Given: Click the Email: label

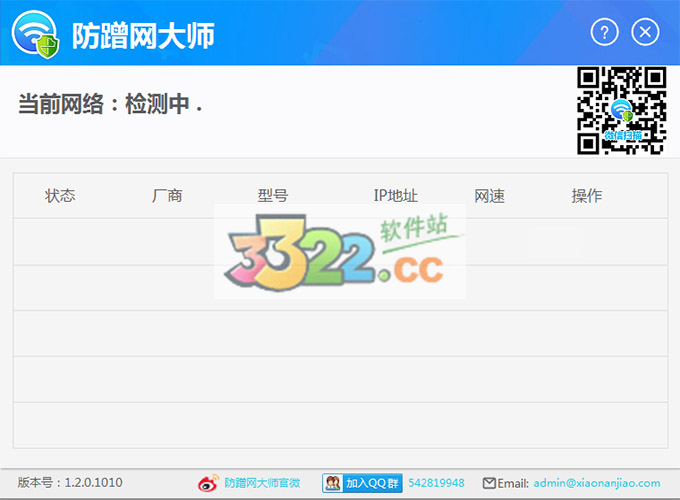Looking at the screenshot, I should (x=513, y=483).
